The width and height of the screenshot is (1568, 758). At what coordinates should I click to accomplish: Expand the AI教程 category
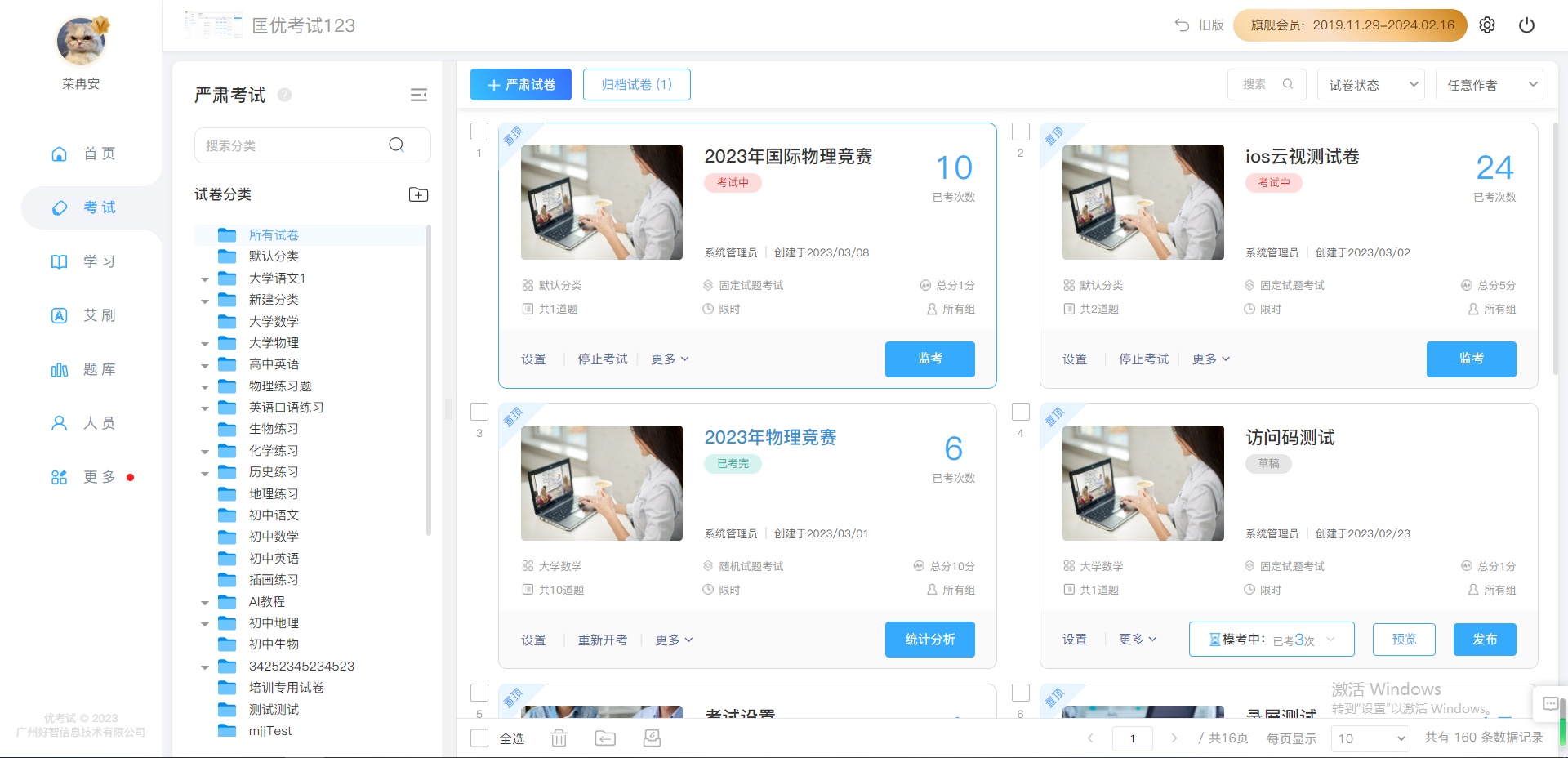(205, 603)
